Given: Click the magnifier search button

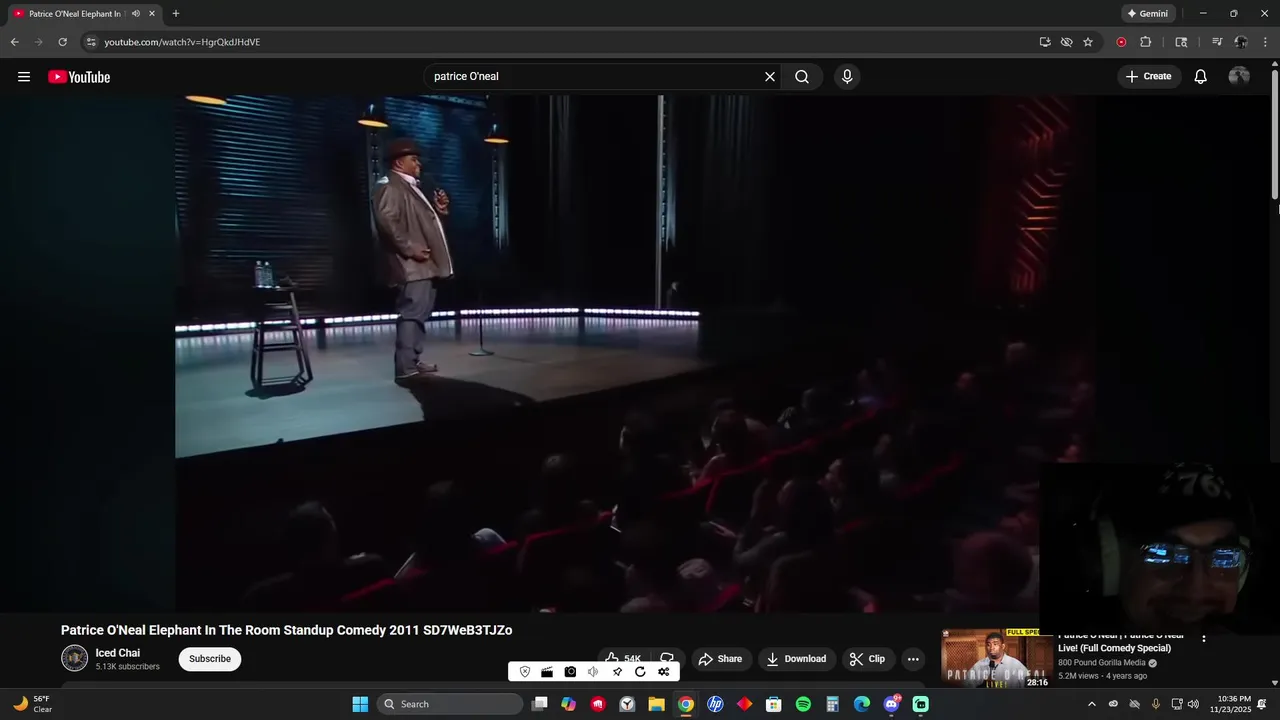Looking at the screenshot, I should pyautogui.click(x=802, y=77).
